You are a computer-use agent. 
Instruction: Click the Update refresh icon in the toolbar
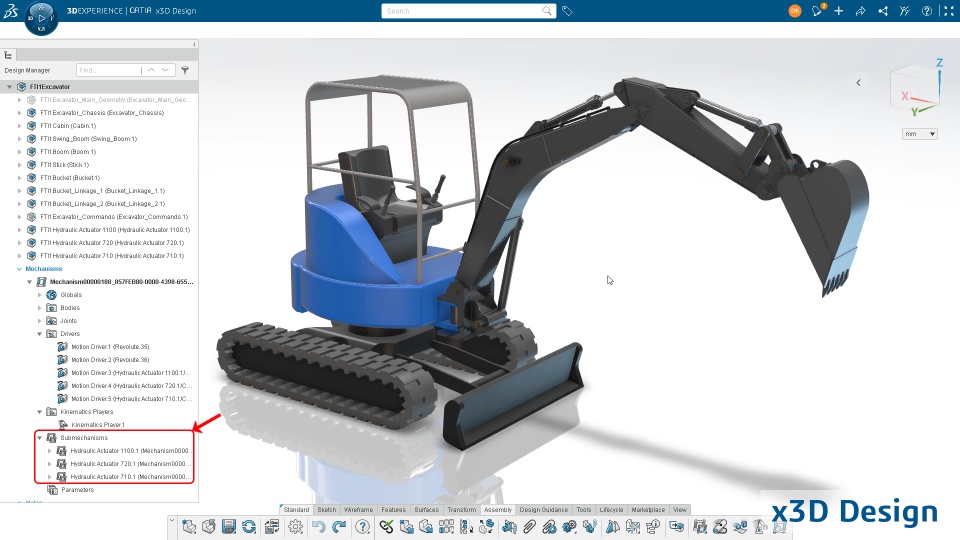[x=249, y=527]
